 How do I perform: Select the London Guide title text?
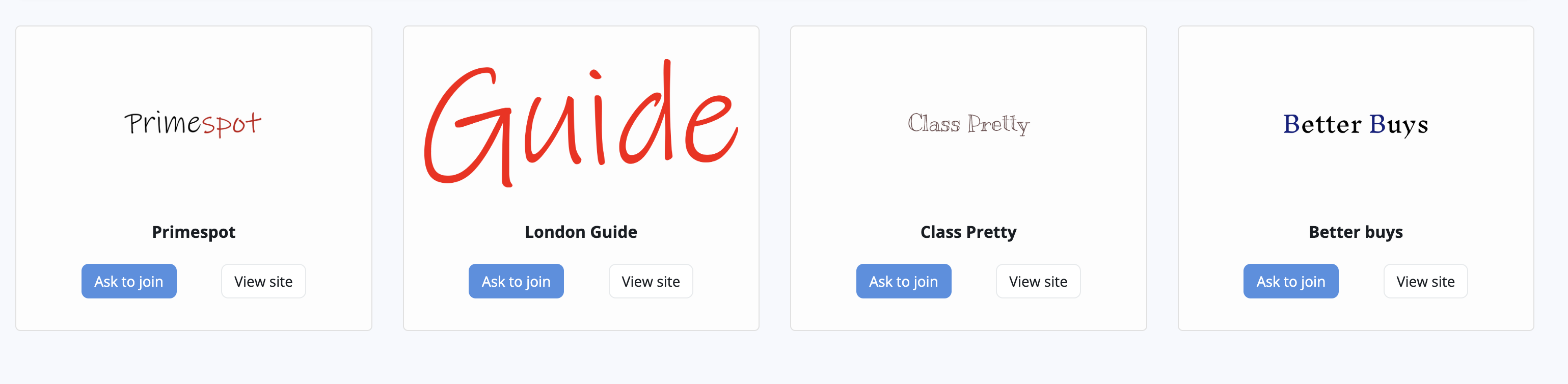click(581, 232)
